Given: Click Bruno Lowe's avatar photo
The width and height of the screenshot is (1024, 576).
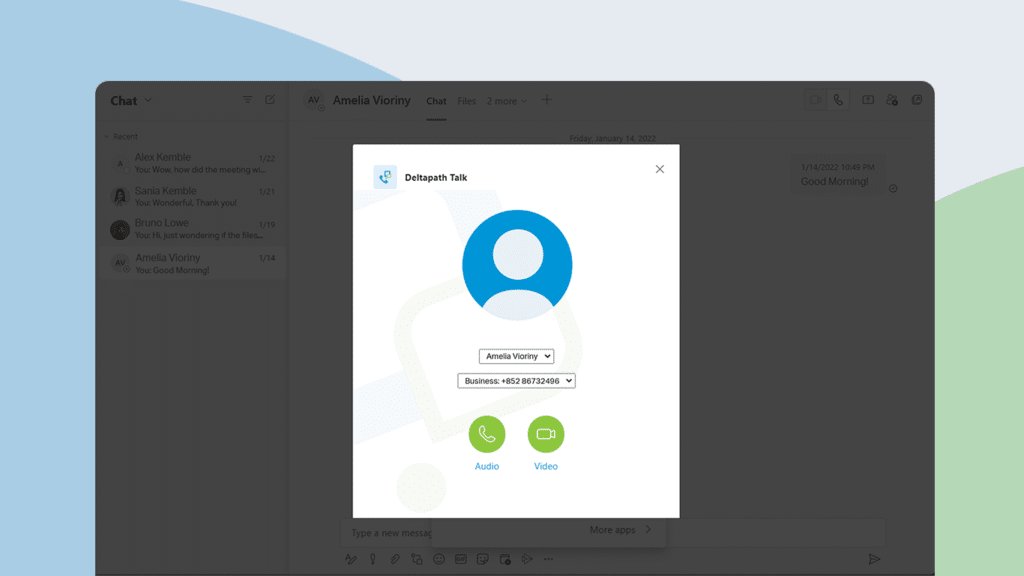Looking at the screenshot, I should tap(120, 229).
